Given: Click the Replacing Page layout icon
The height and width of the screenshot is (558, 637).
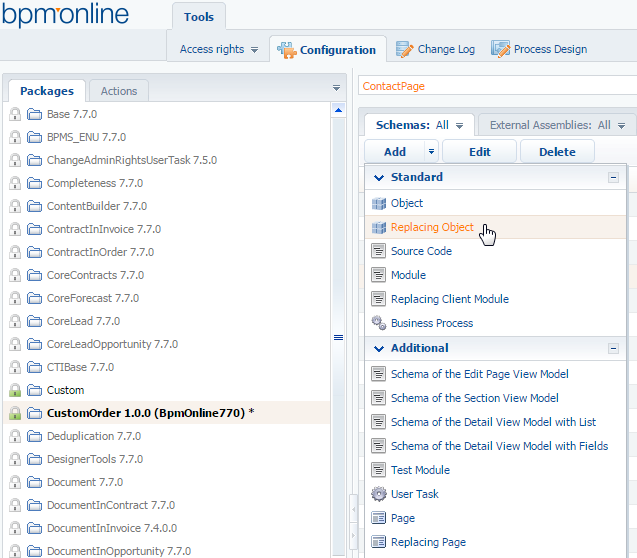Looking at the screenshot, I should coord(379,542).
